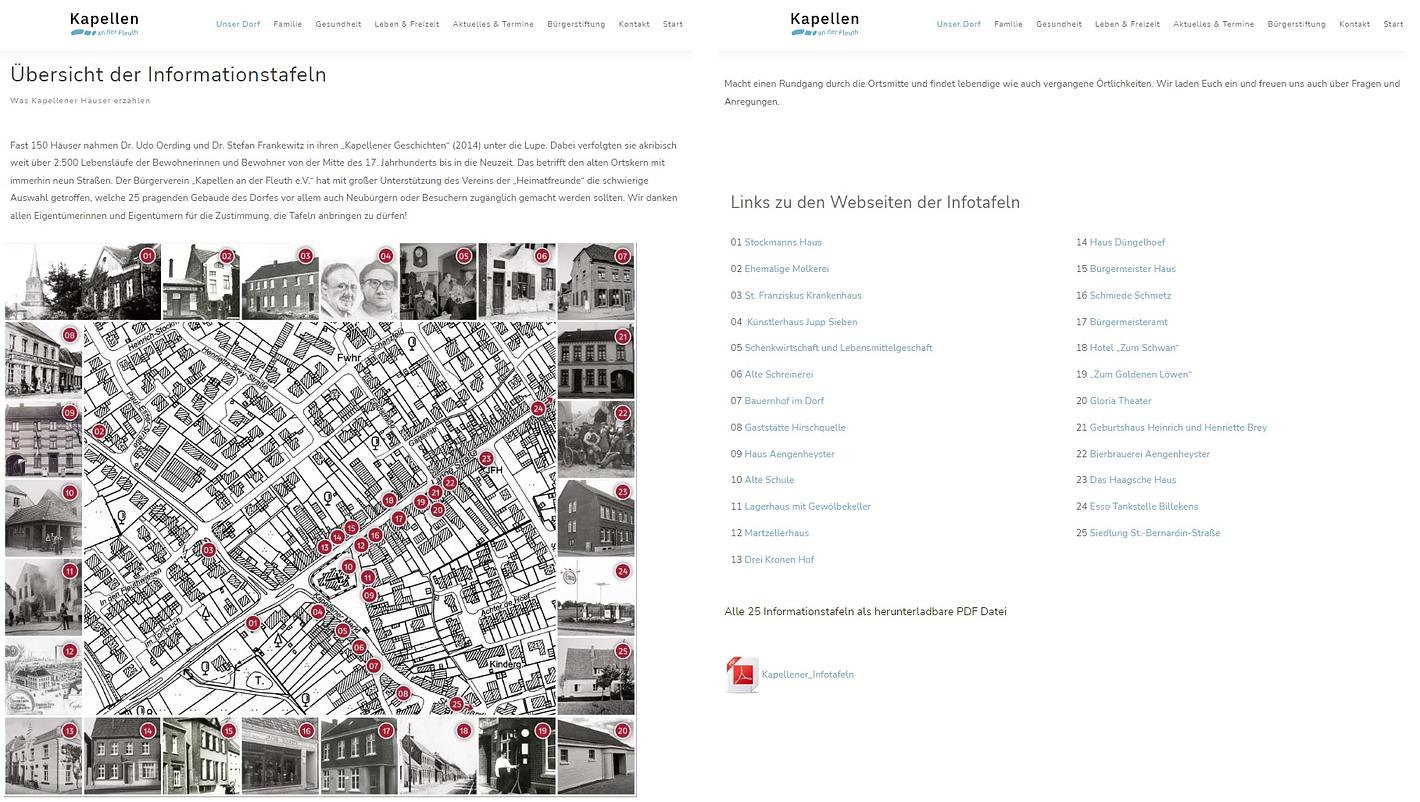Open Geburtshaus Heinrich und Henriette Brey link
The image size is (1420, 802).
pos(1177,428)
